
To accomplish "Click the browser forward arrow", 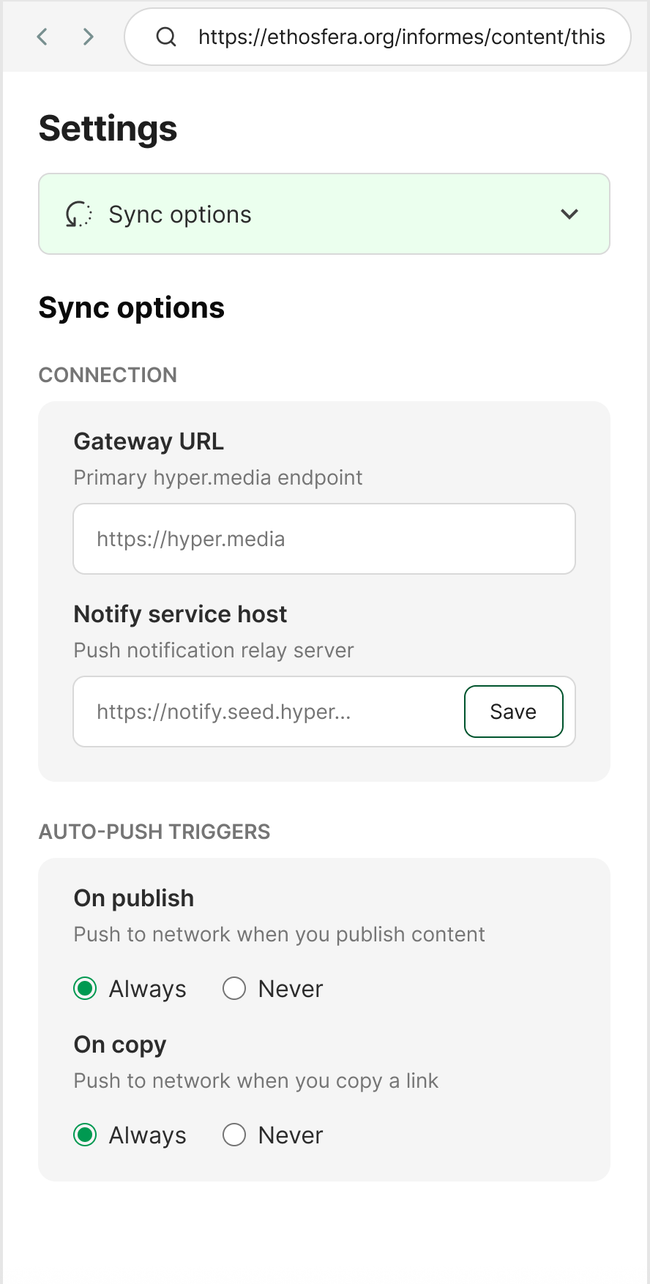I will click(x=88, y=37).
